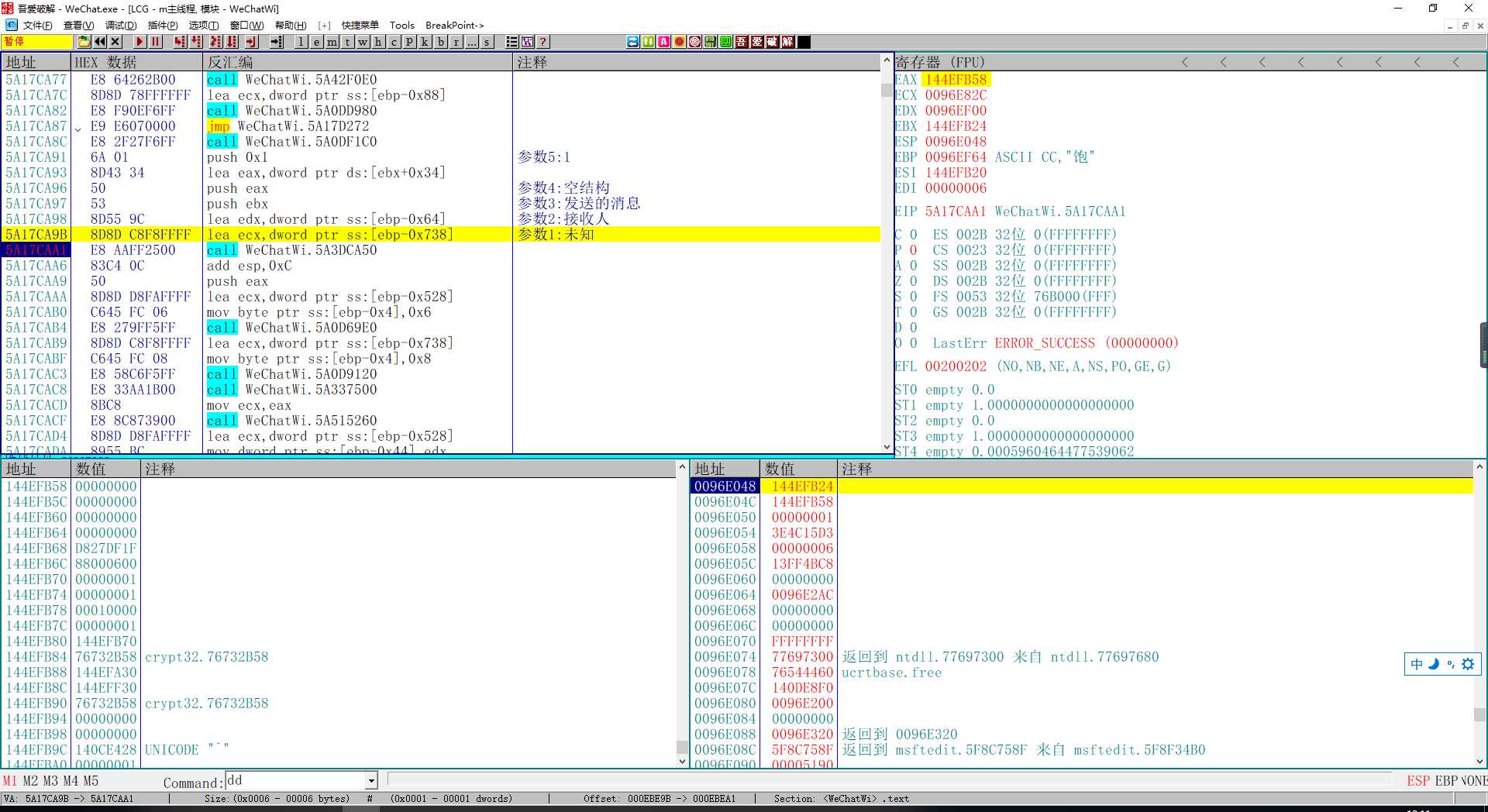The width and height of the screenshot is (1488, 812).
Task: Switch to the M3 memory tab
Action: click(50, 781)
